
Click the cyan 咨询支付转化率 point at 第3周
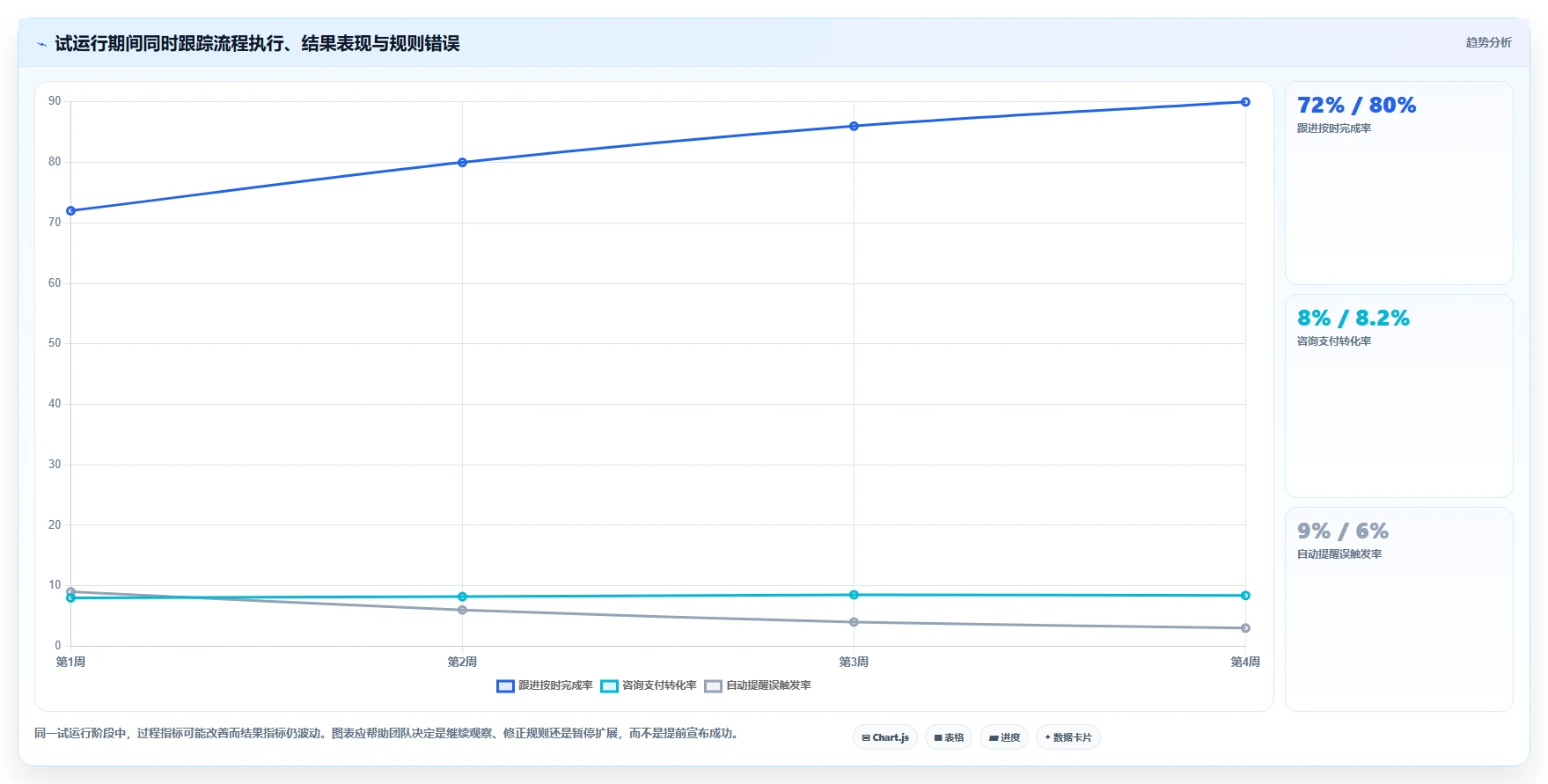pyautogui.click(x=854, y=595)
